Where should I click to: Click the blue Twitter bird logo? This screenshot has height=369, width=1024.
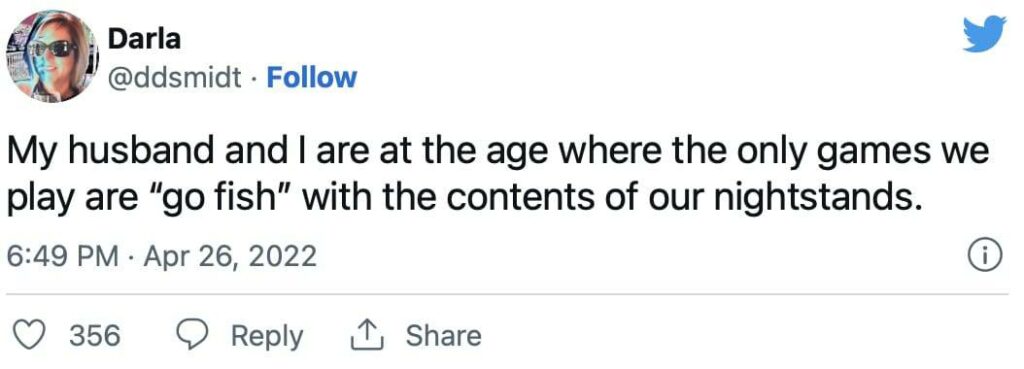[985, 33]
